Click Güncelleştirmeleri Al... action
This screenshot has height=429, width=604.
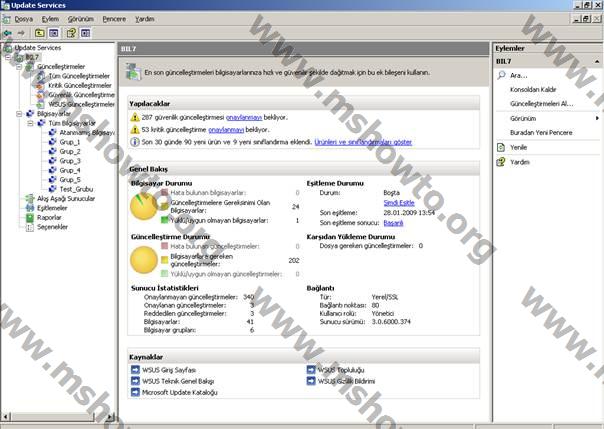(542, 104)
